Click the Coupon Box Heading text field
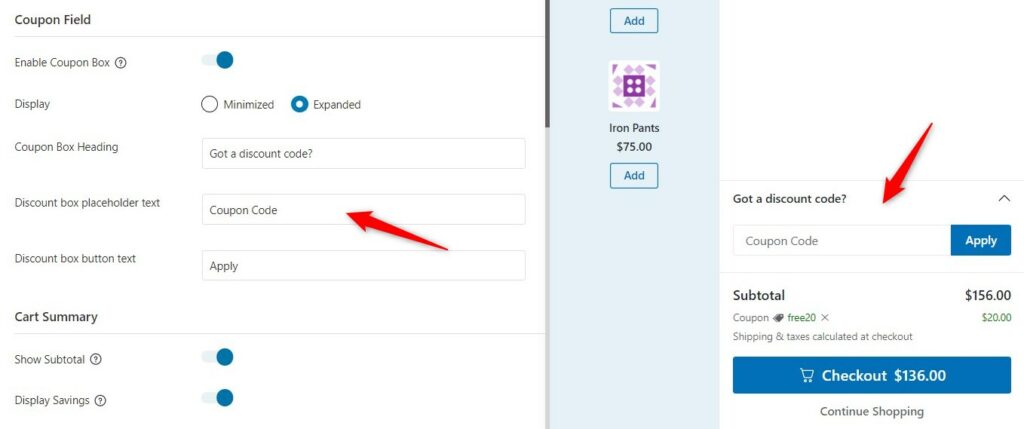The width and height of the screenshot is (1024, 429). (x=364, y=153)
